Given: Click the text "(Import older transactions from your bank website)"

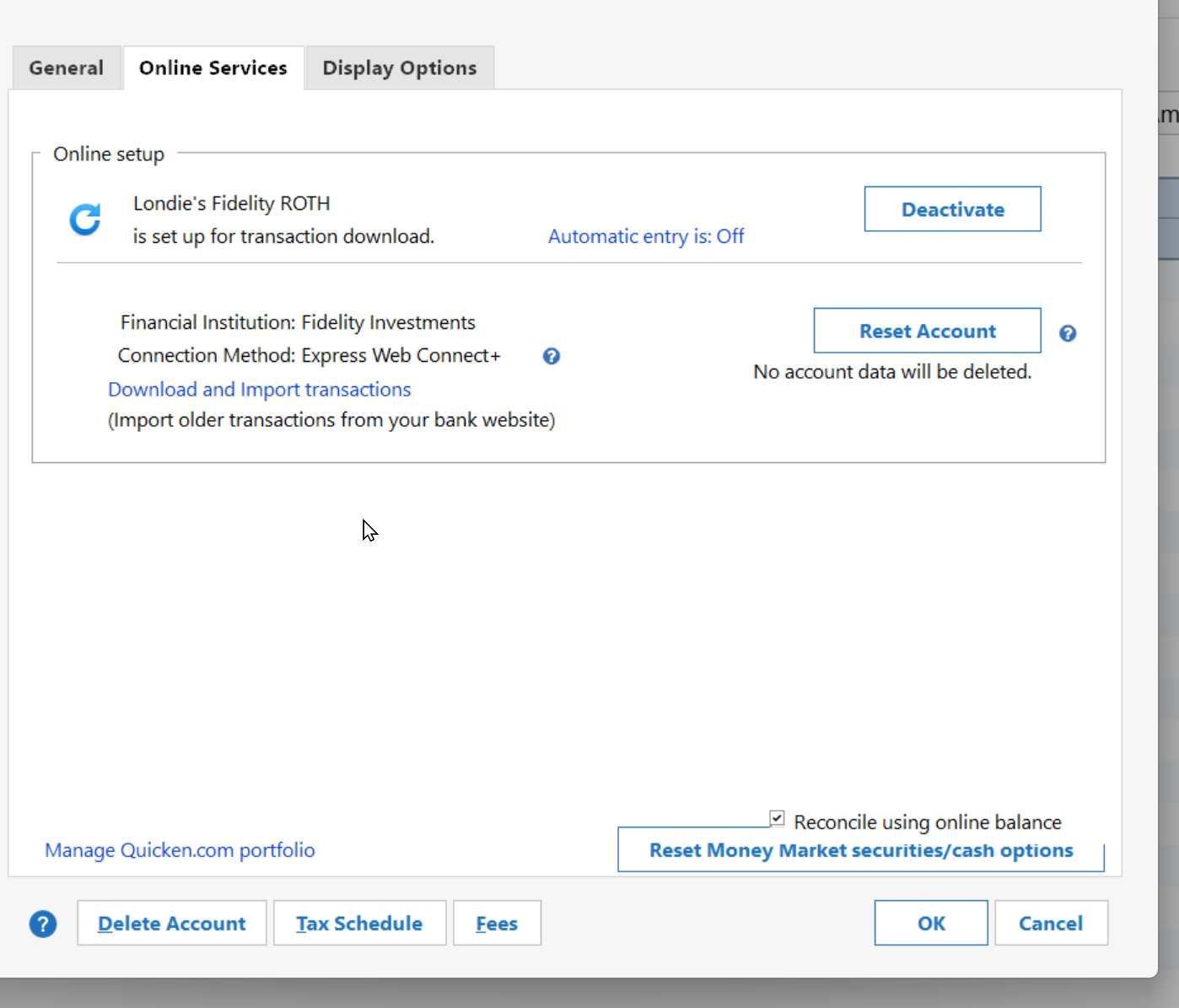Looking at the screenshot, I should 331,419.
